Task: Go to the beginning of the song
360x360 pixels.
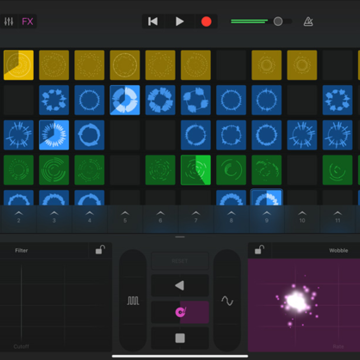Action: (153, 22)
